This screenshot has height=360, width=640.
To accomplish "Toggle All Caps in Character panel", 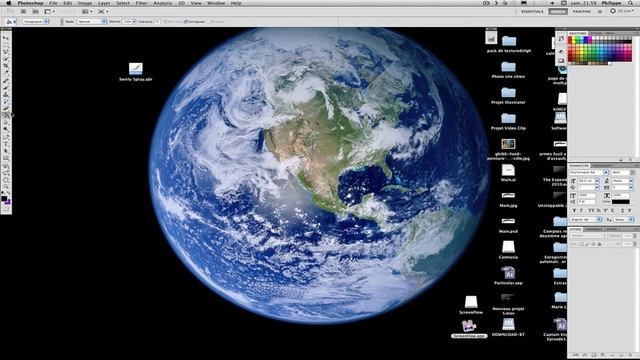I will pyautogui.click(x=590, y=211).
